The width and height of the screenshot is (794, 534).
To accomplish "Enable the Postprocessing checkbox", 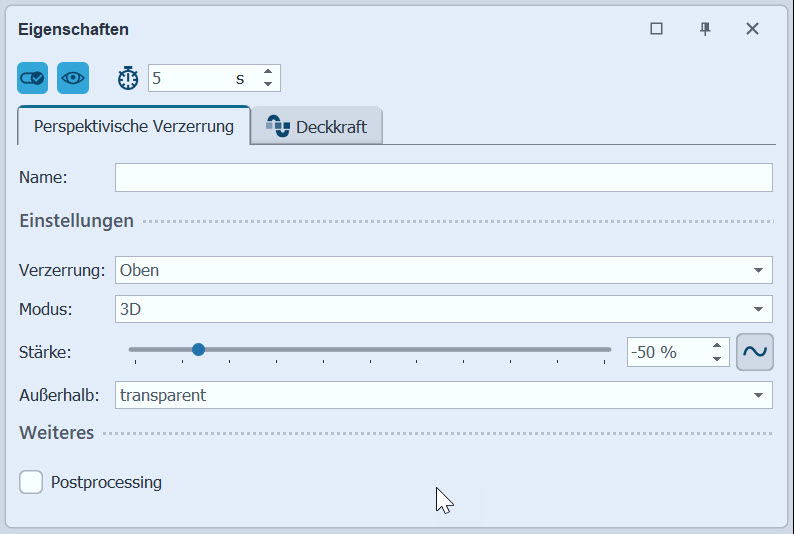I will [32, 482].
